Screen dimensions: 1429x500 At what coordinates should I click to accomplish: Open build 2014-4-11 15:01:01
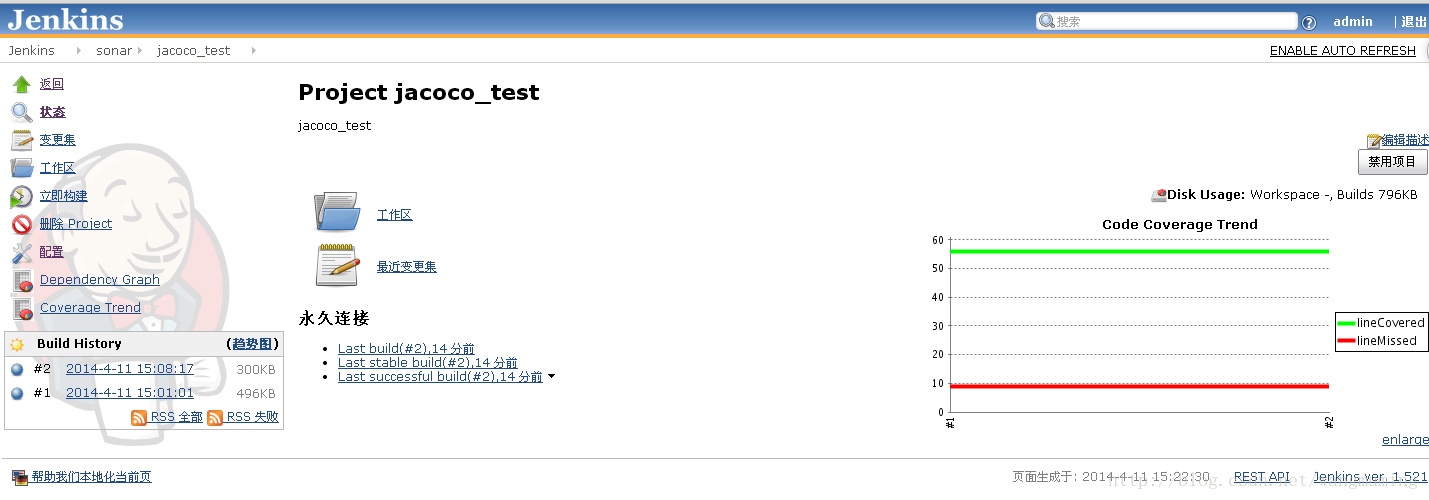click(x=130, y=393)
